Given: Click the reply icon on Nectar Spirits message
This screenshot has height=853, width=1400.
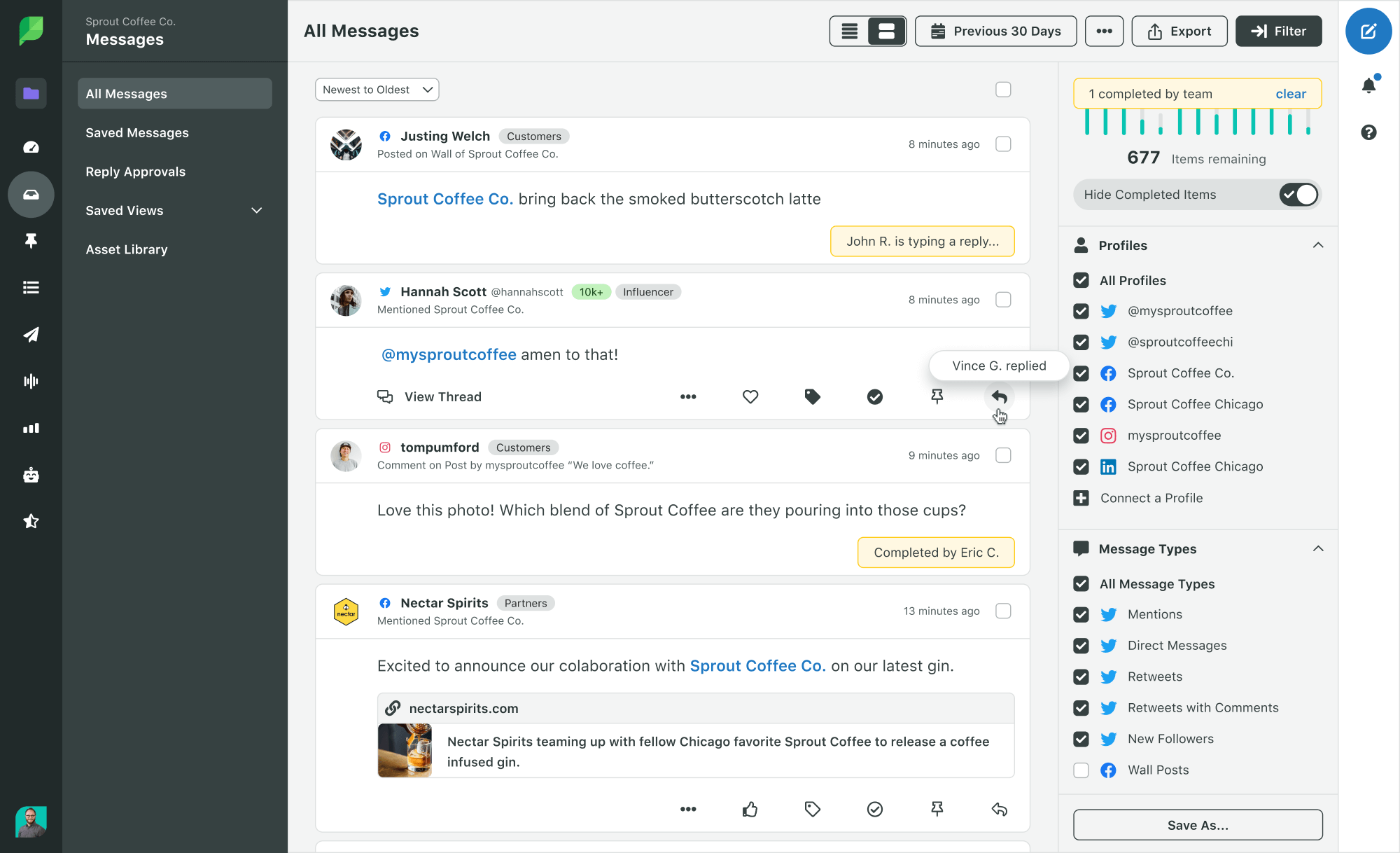Looking at the screenshot, I should click(998, 809).
